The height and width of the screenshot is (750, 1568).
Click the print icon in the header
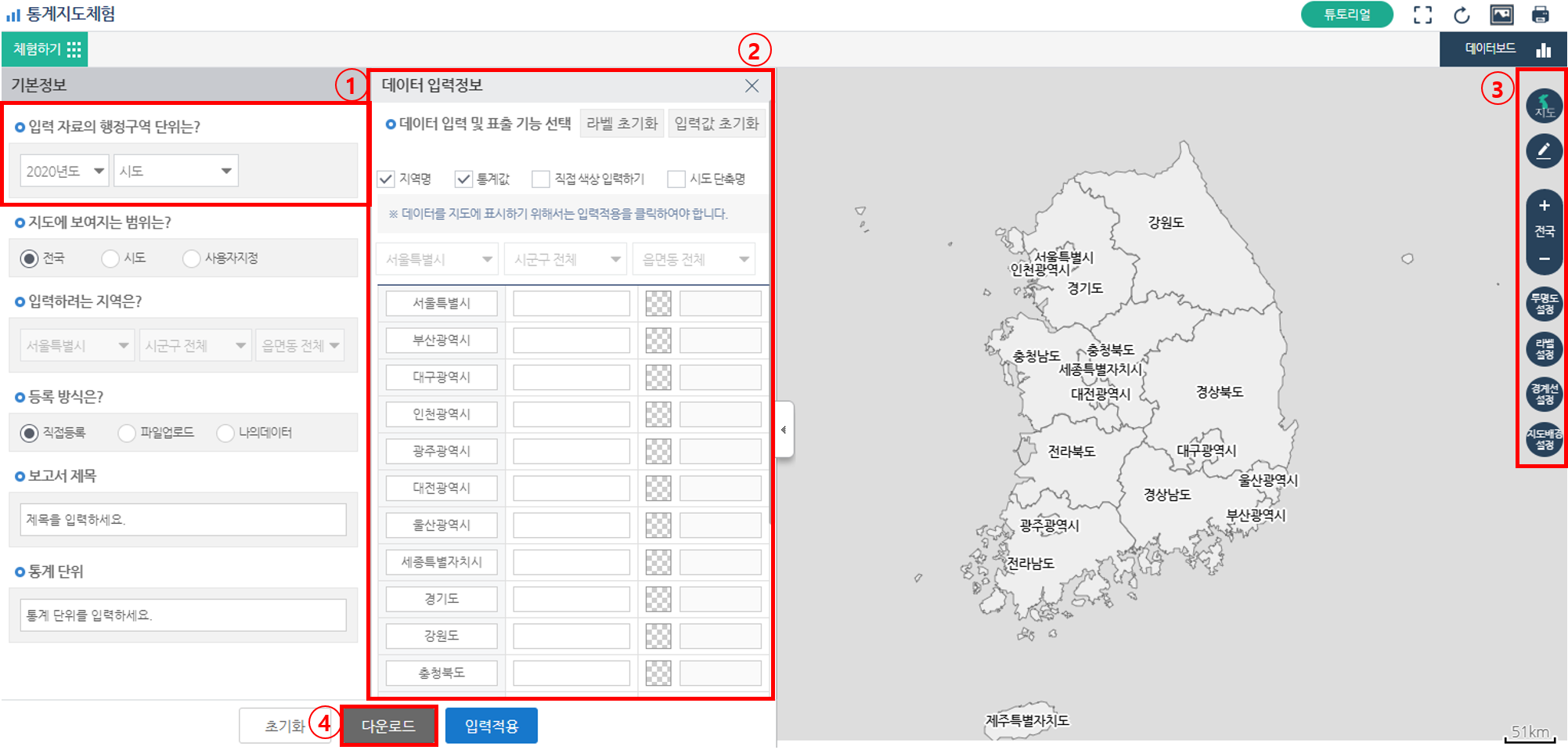(x=1541, y=14)
